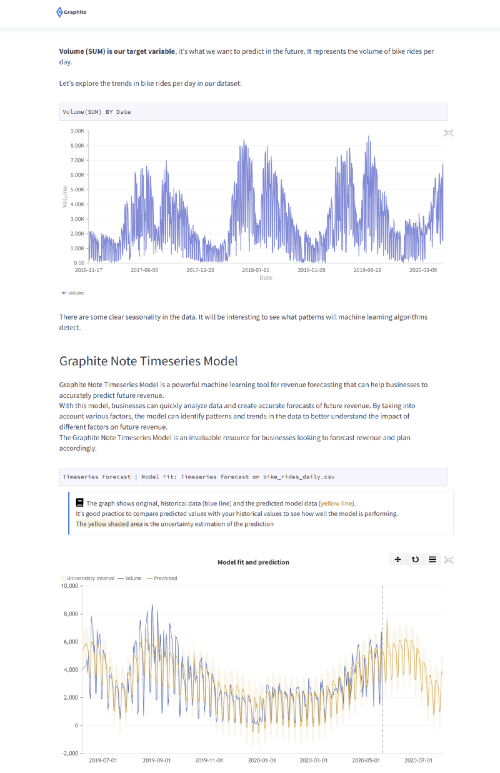Expand the Model fit chart fullscreen

448,560
